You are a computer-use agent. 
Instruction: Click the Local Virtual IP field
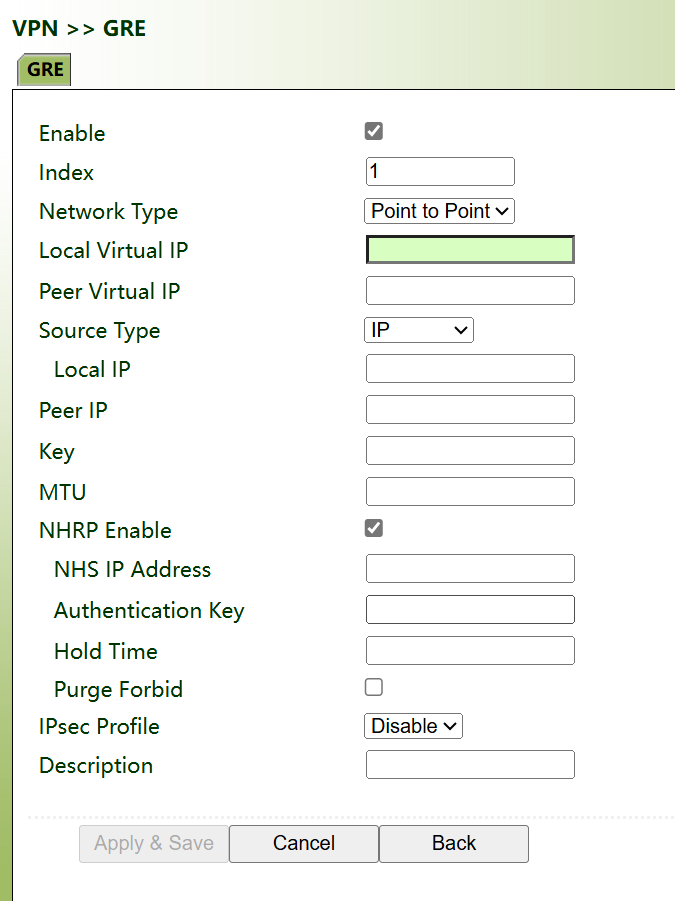click(x=470, y=250)
